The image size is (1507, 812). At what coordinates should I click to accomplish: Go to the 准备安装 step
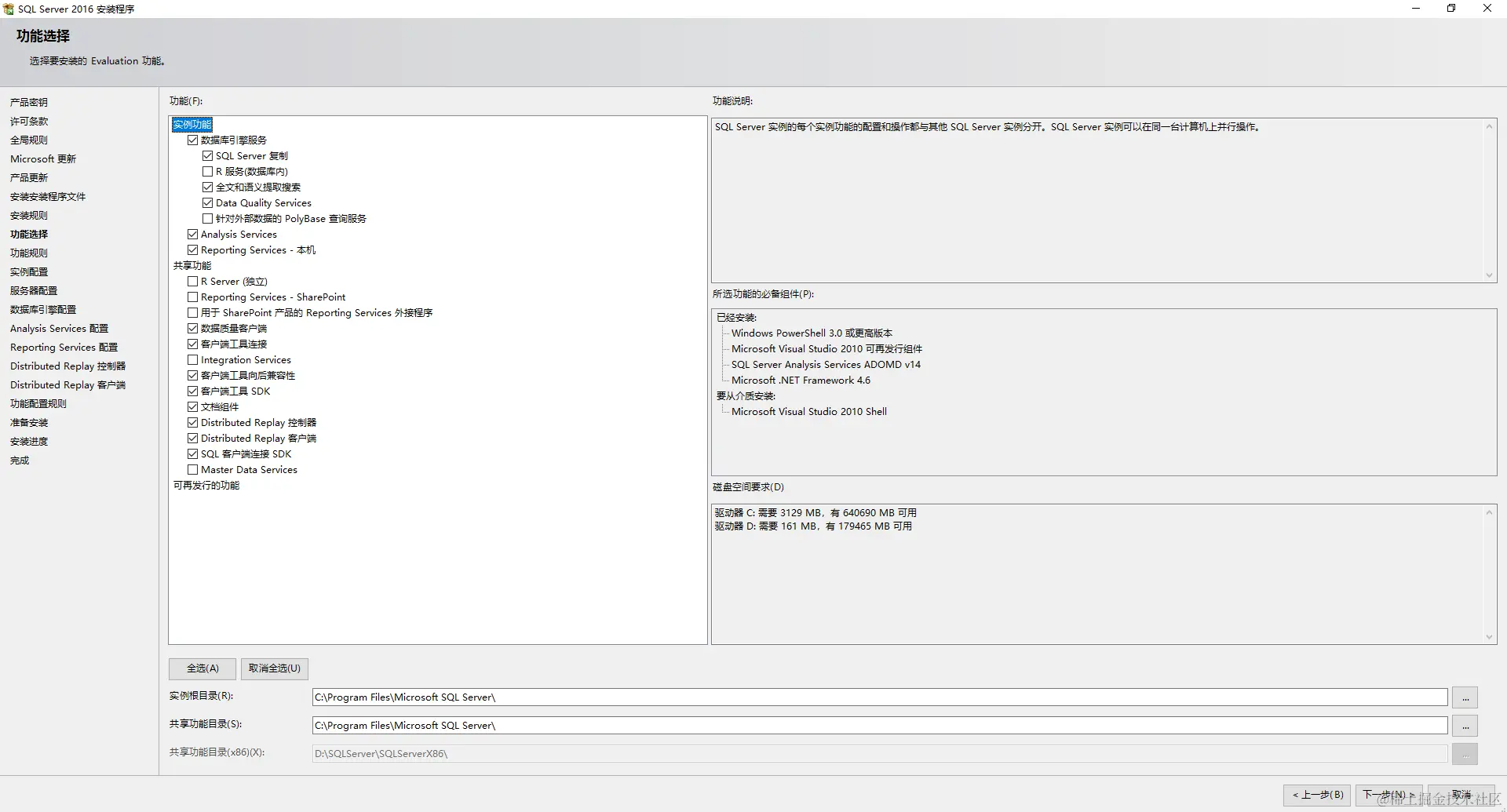pos(29,423)
